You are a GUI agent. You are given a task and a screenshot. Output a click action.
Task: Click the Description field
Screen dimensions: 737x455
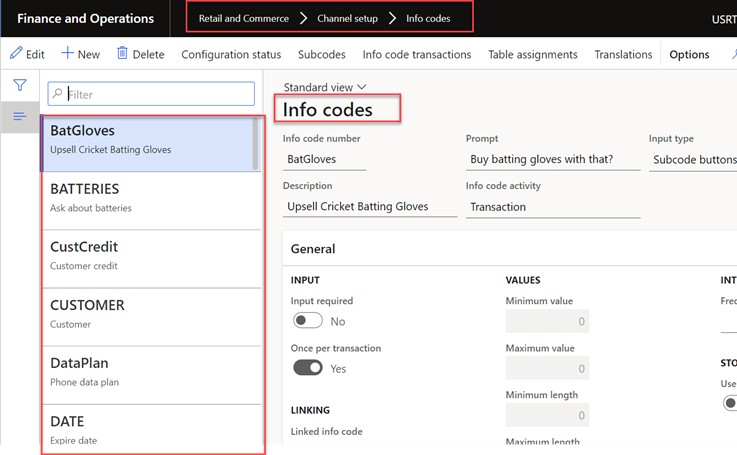tap(370, 207)
